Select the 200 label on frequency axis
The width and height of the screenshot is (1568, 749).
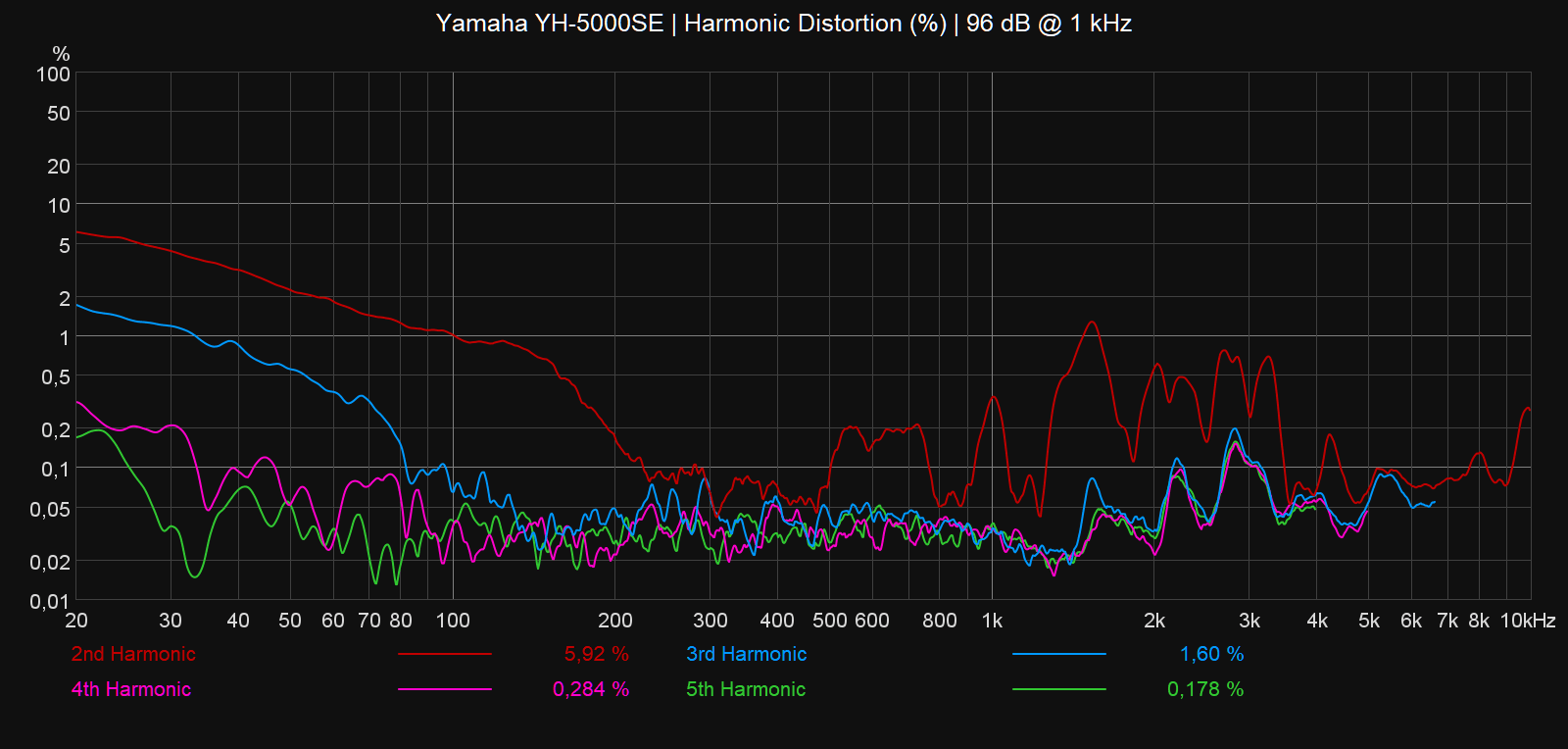tap(614, 621)
